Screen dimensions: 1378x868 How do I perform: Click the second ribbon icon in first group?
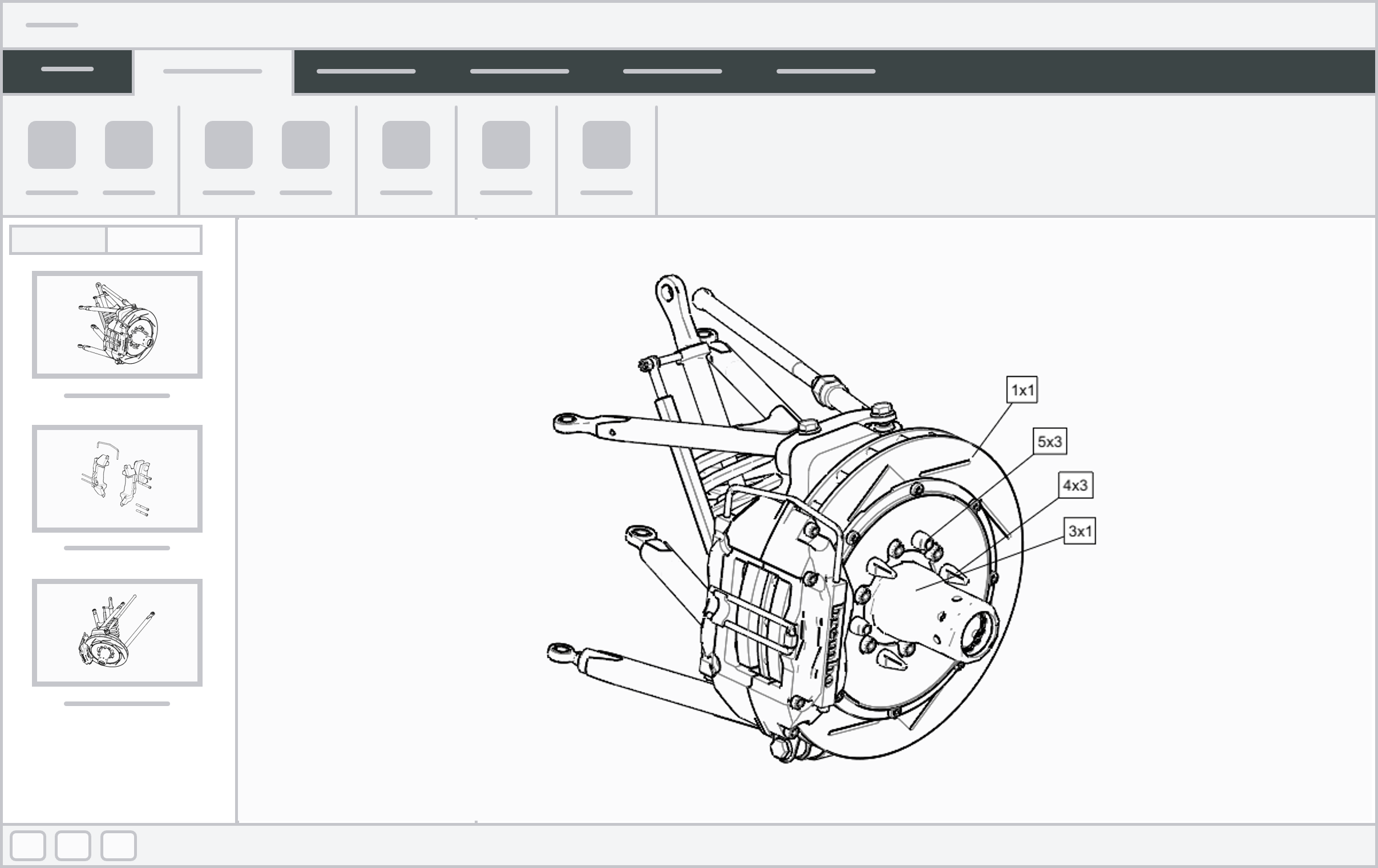point(129,145)
